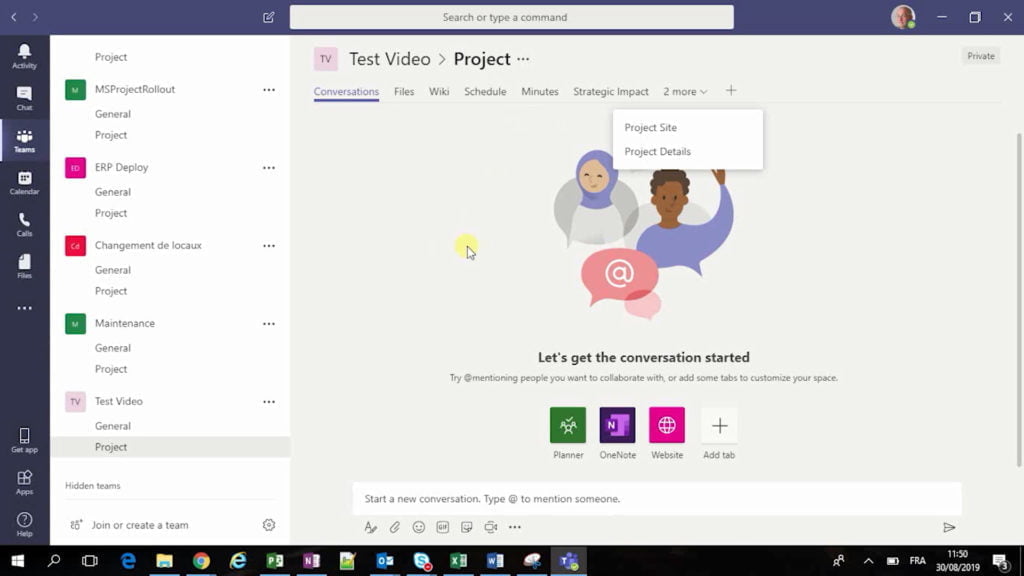Click the Send message arrow
The image size is (1024, 576).
click(949, 527)
